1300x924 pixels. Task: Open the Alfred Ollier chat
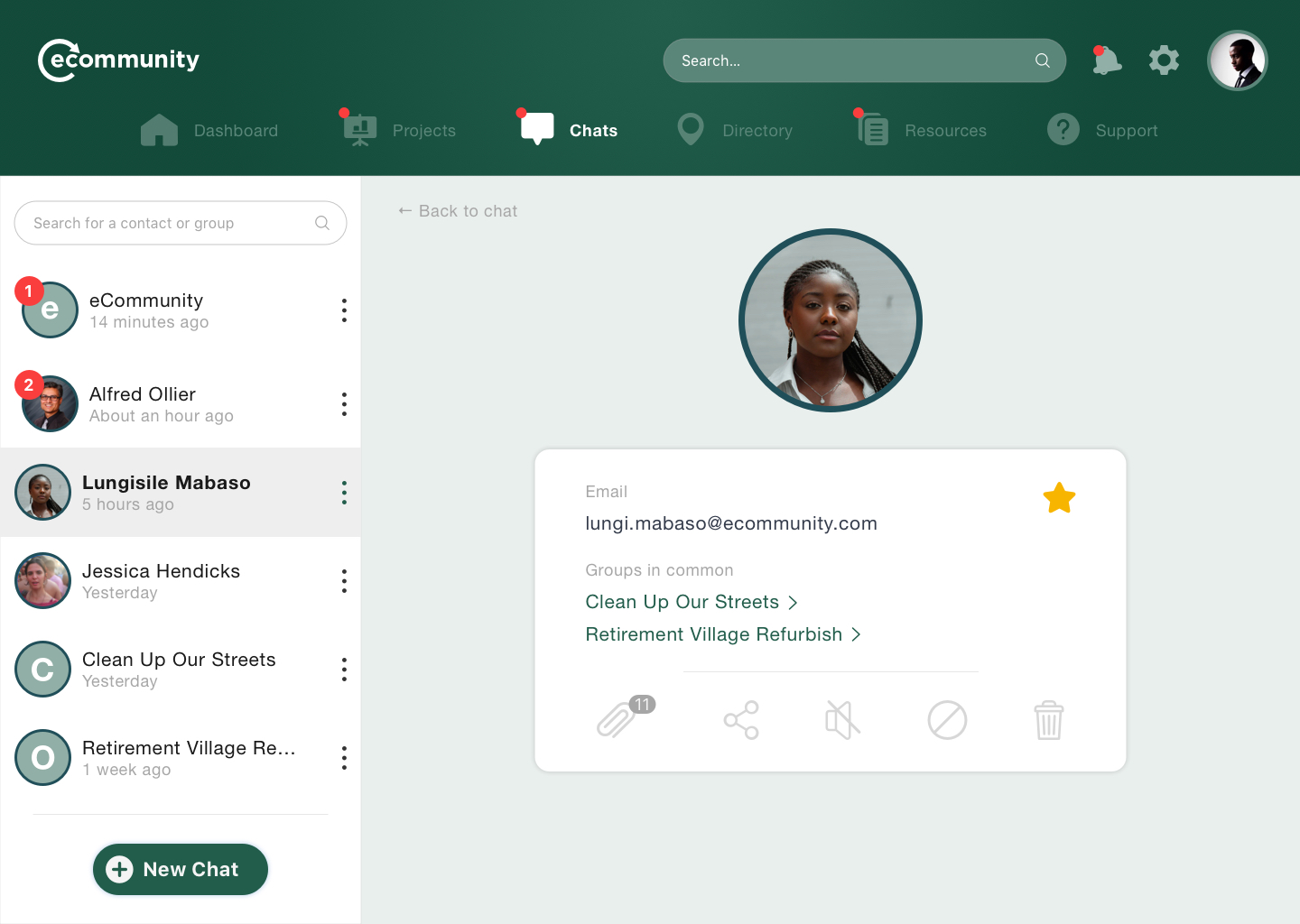[181, 404]
